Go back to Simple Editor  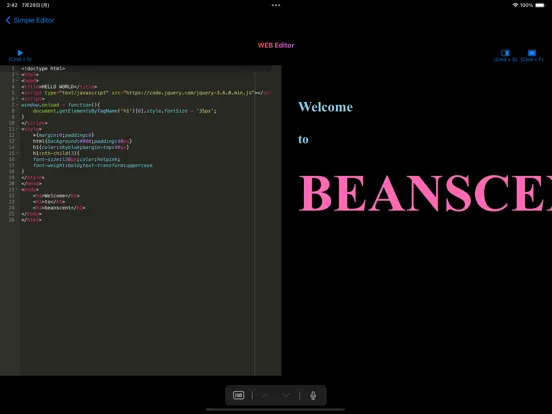(30, 20)
